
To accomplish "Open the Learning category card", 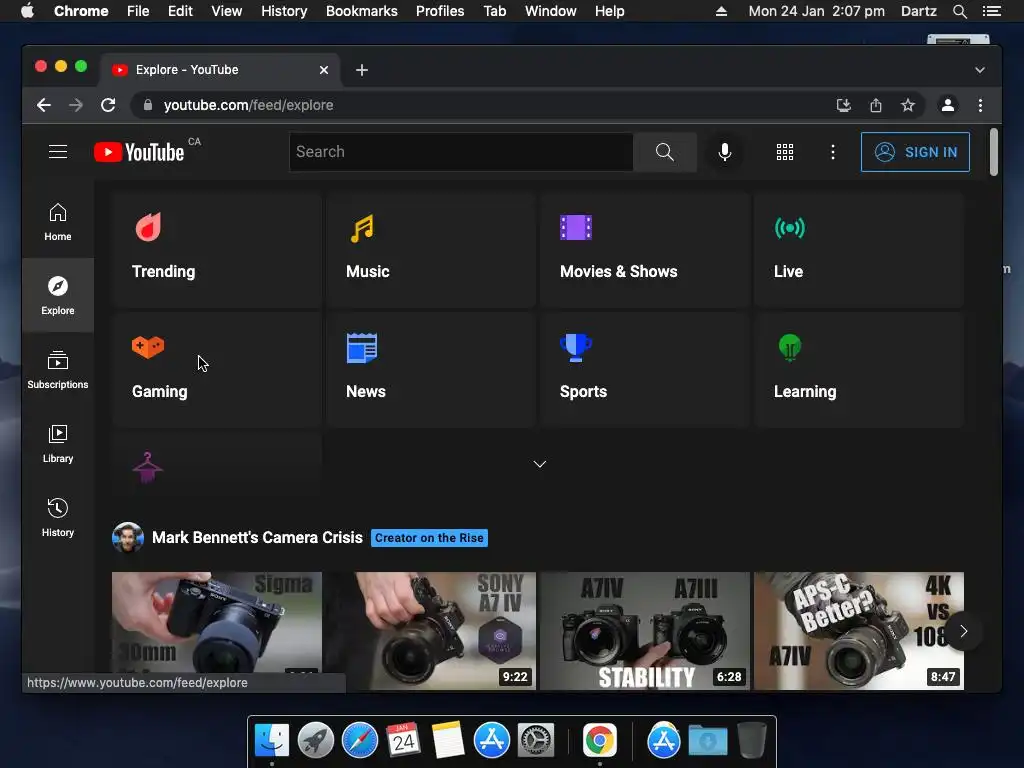I will tap(859, 369).
